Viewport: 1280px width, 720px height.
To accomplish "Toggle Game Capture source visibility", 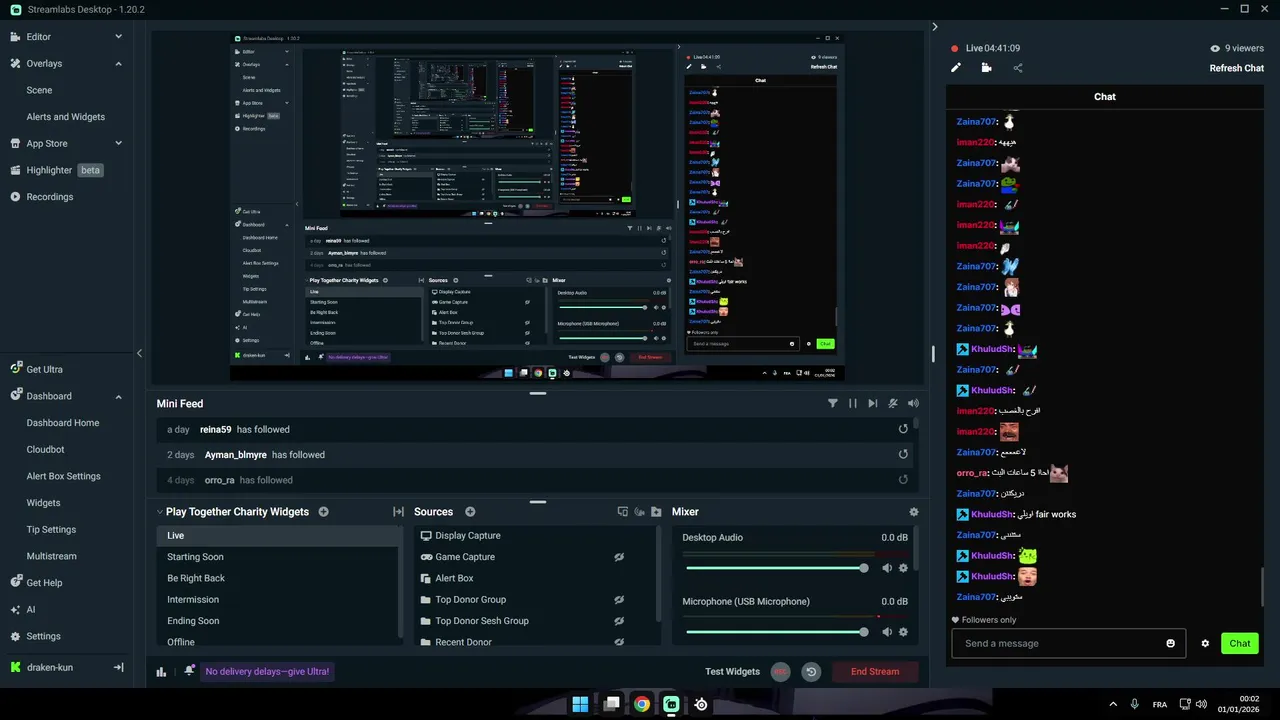I will coord(619,557).
